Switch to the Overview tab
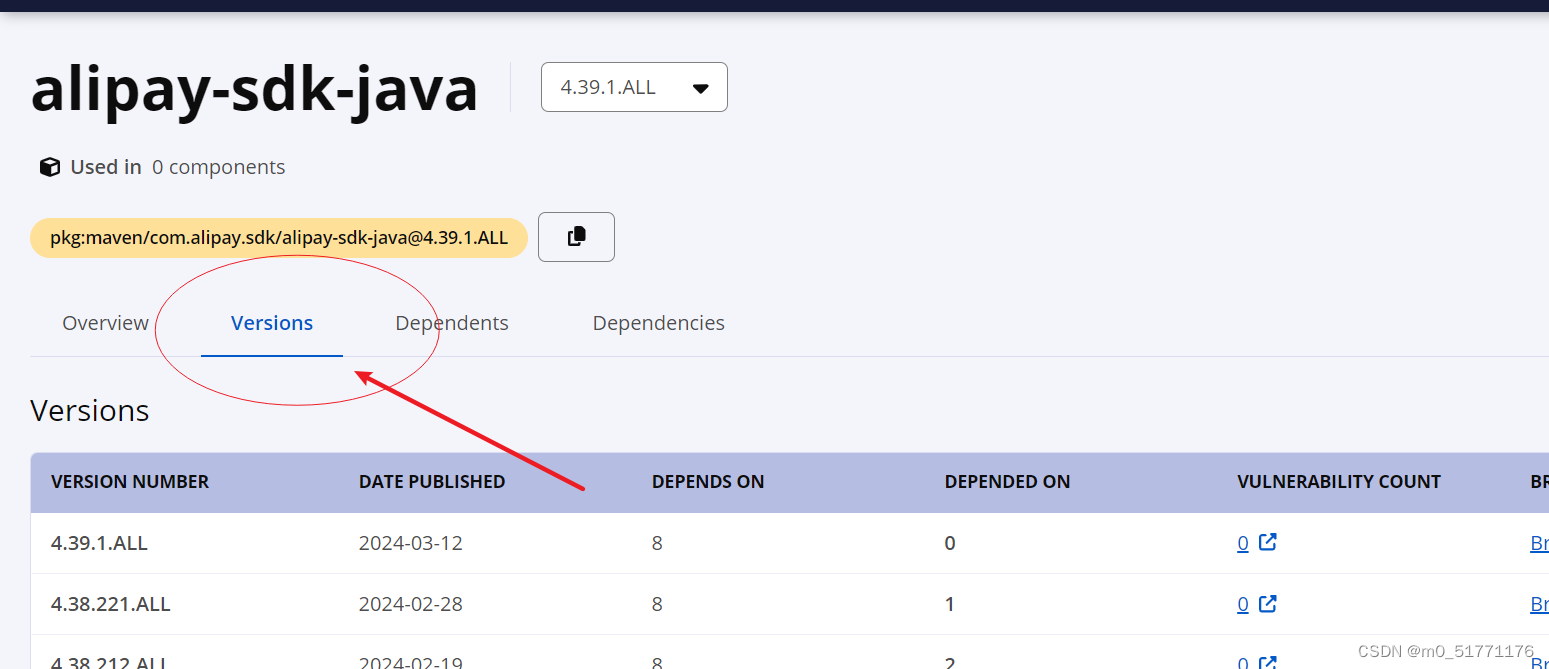 105,323
